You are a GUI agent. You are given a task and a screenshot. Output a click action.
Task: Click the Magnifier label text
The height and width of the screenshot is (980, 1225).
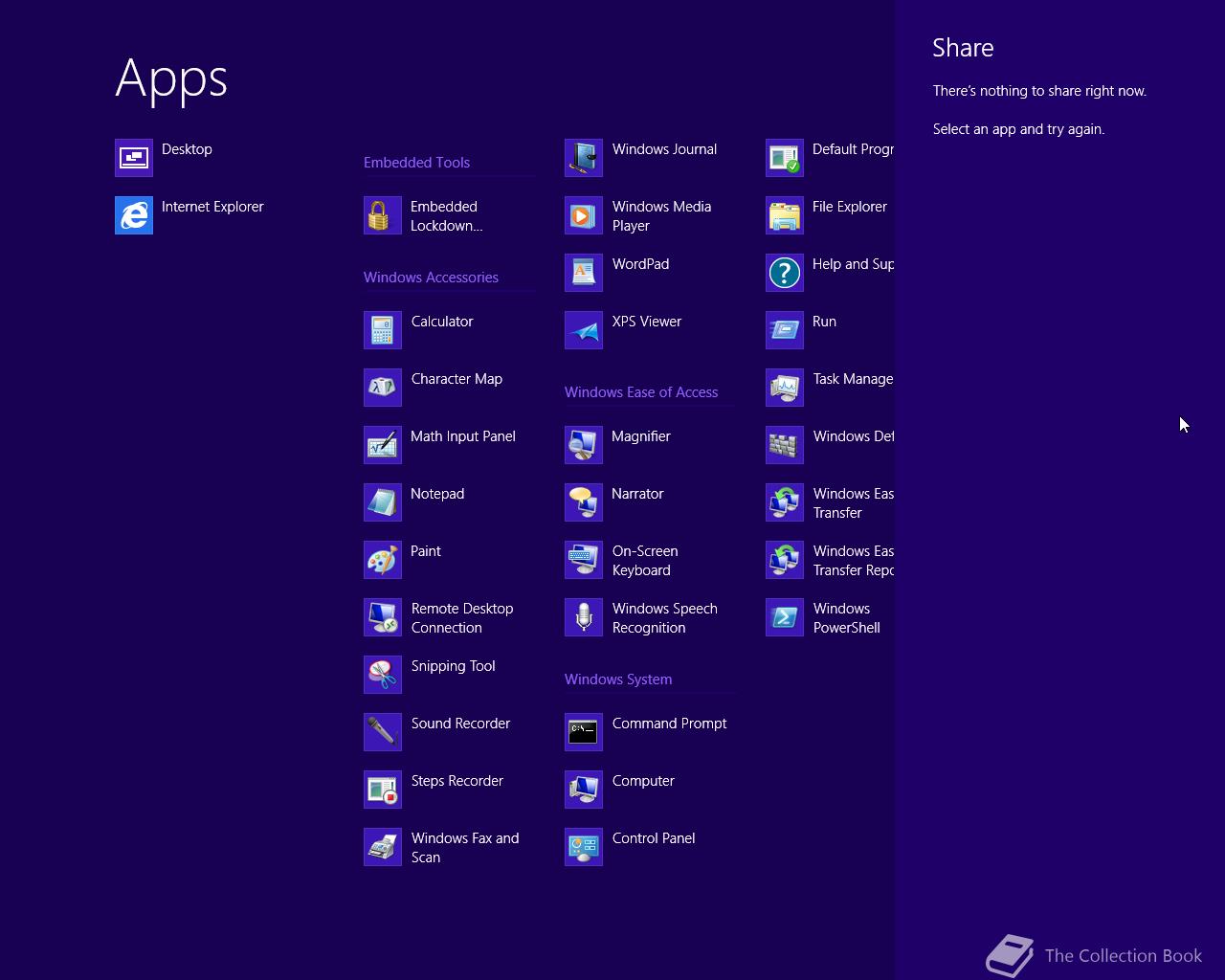[641, 436]
